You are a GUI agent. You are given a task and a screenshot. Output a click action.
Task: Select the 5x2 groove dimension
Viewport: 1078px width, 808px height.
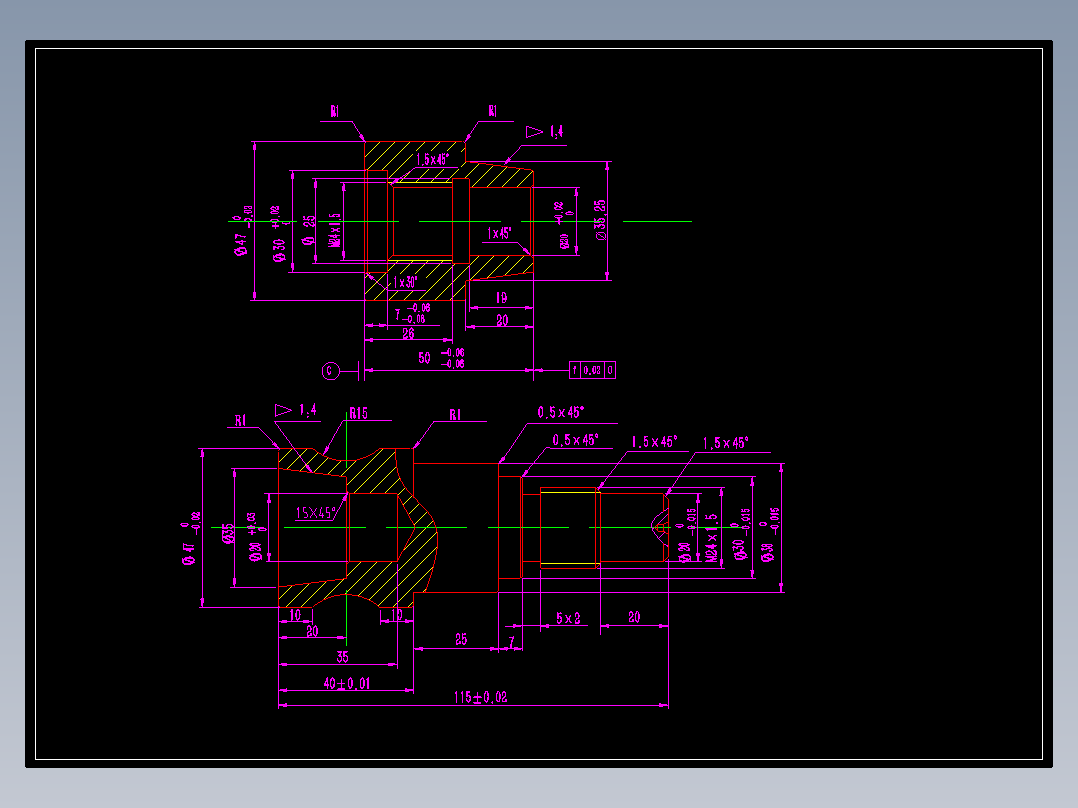coord(569,618)
